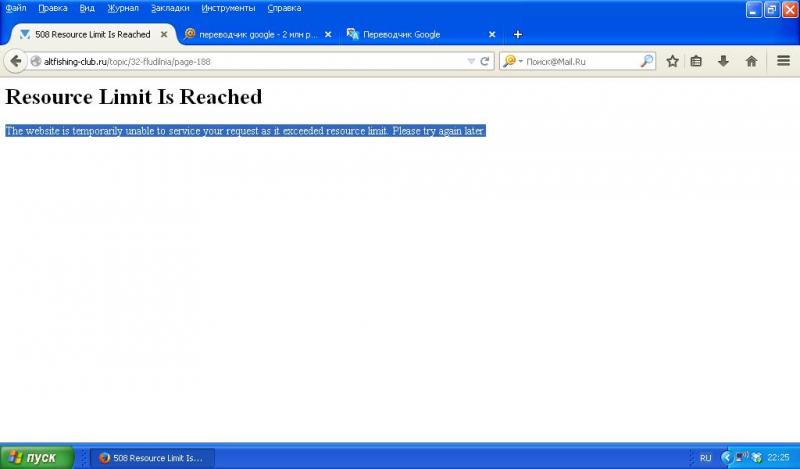Open the search engine selector dropdown

[x=512, y=61]
